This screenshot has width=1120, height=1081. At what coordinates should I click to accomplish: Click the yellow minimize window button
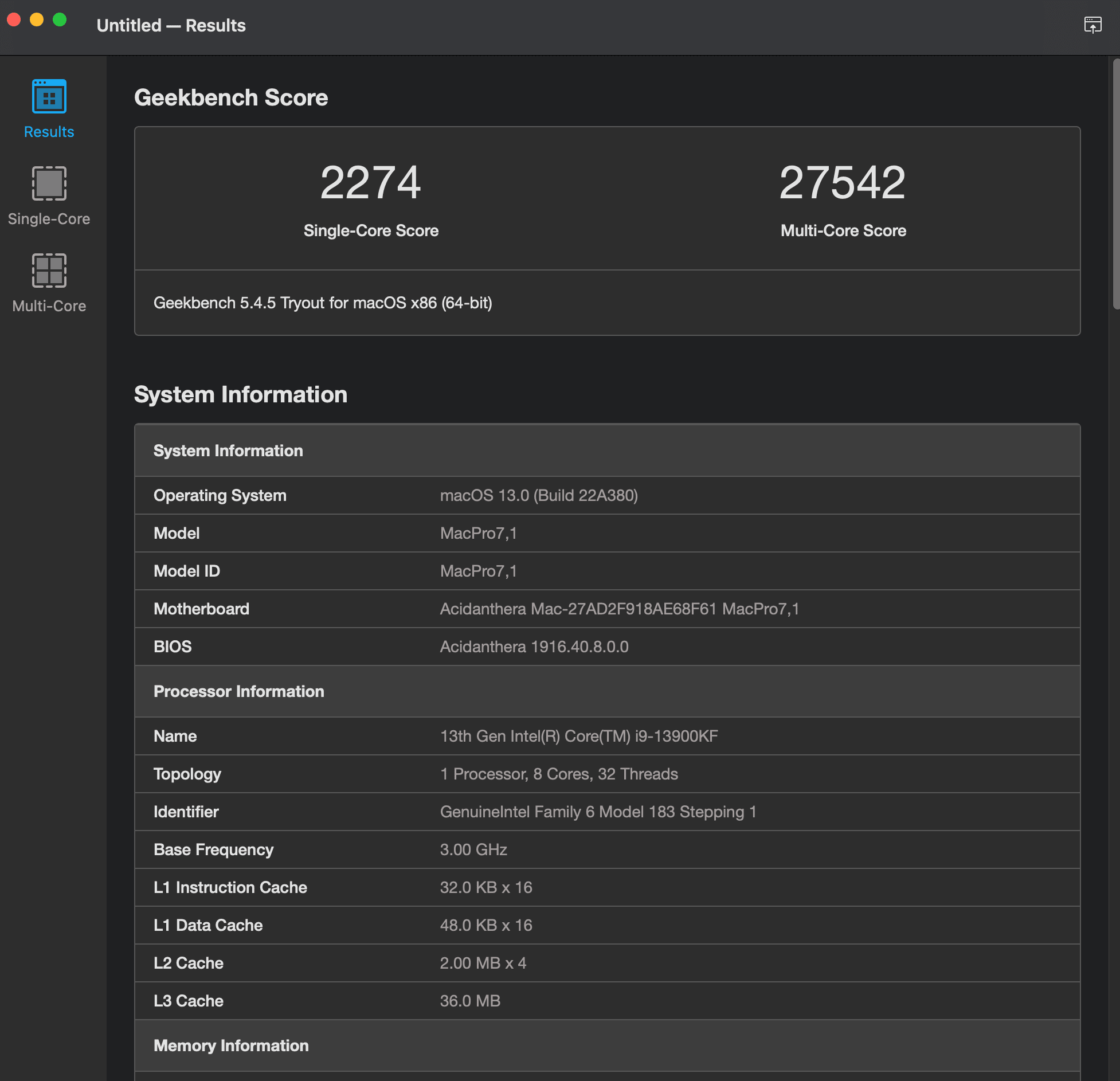[37, 20]
